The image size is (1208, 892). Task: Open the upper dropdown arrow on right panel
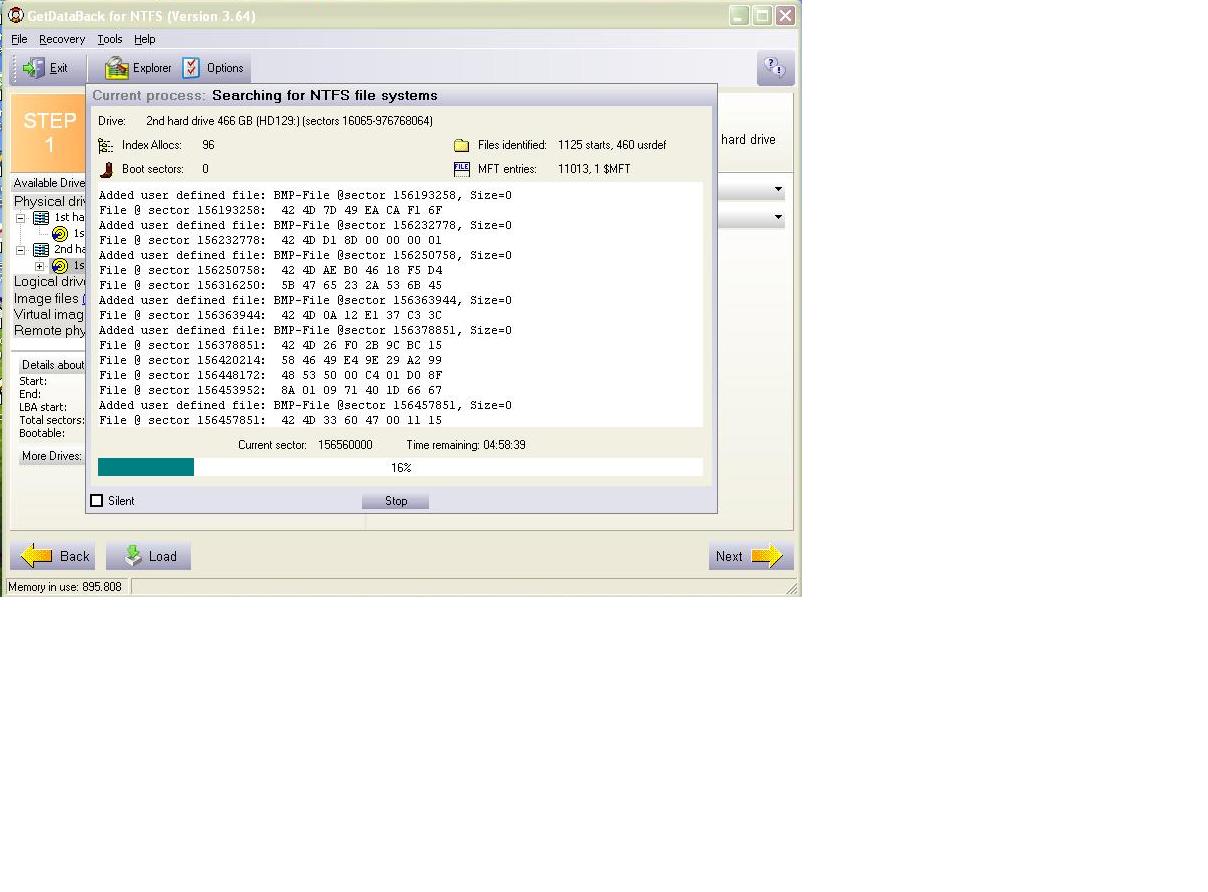tap(778, 189)
